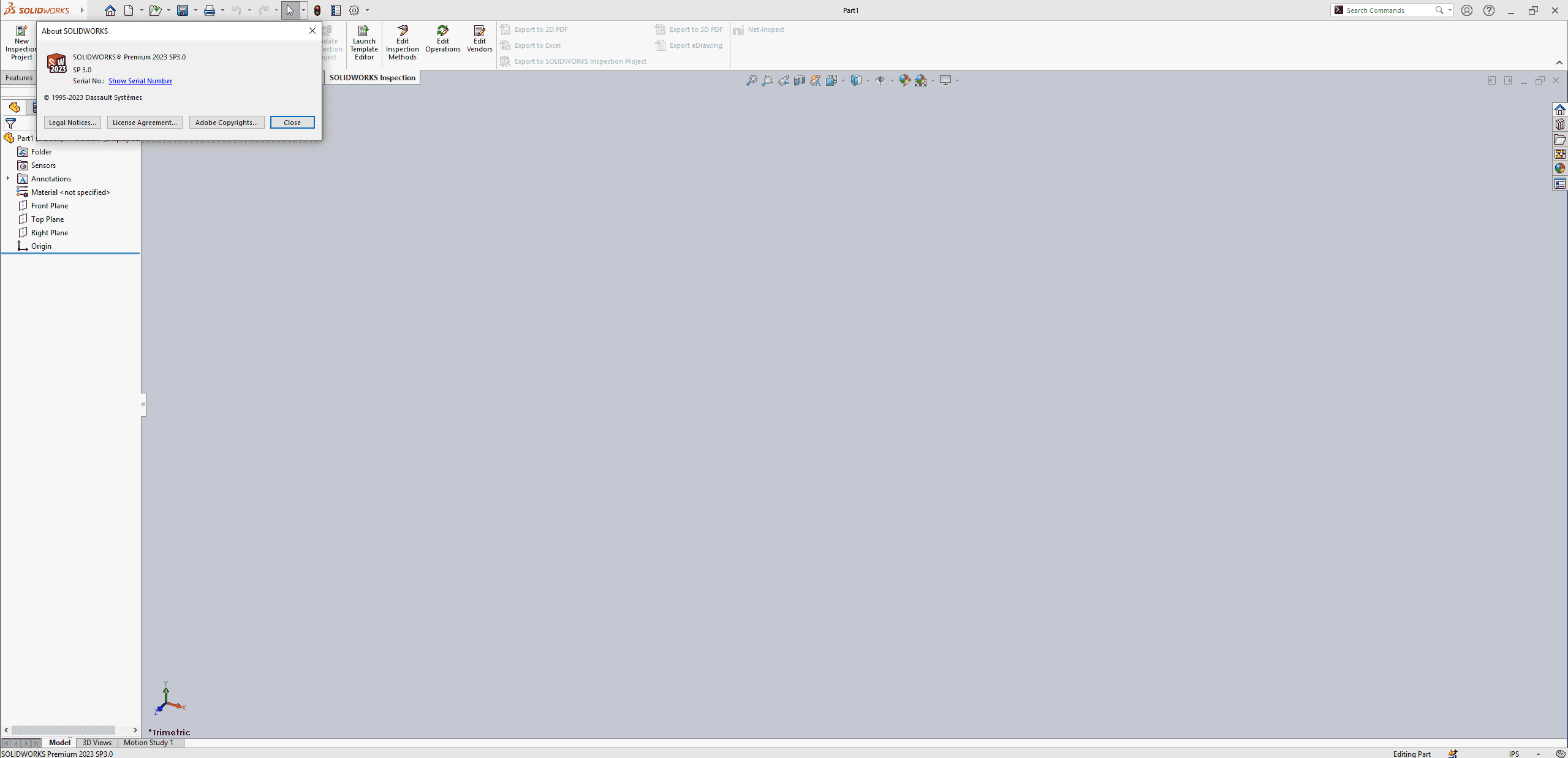Click Previous View icon
The image size is (1568, 758).
(784, 80)
